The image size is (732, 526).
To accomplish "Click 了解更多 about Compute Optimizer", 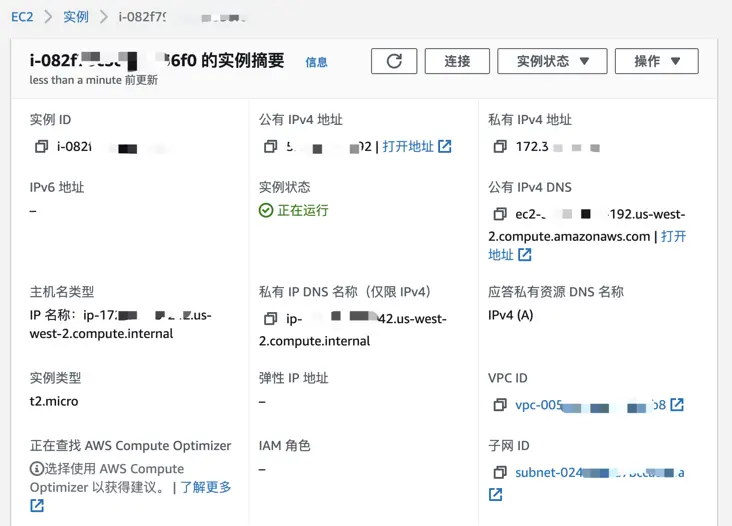I will 206,487.
